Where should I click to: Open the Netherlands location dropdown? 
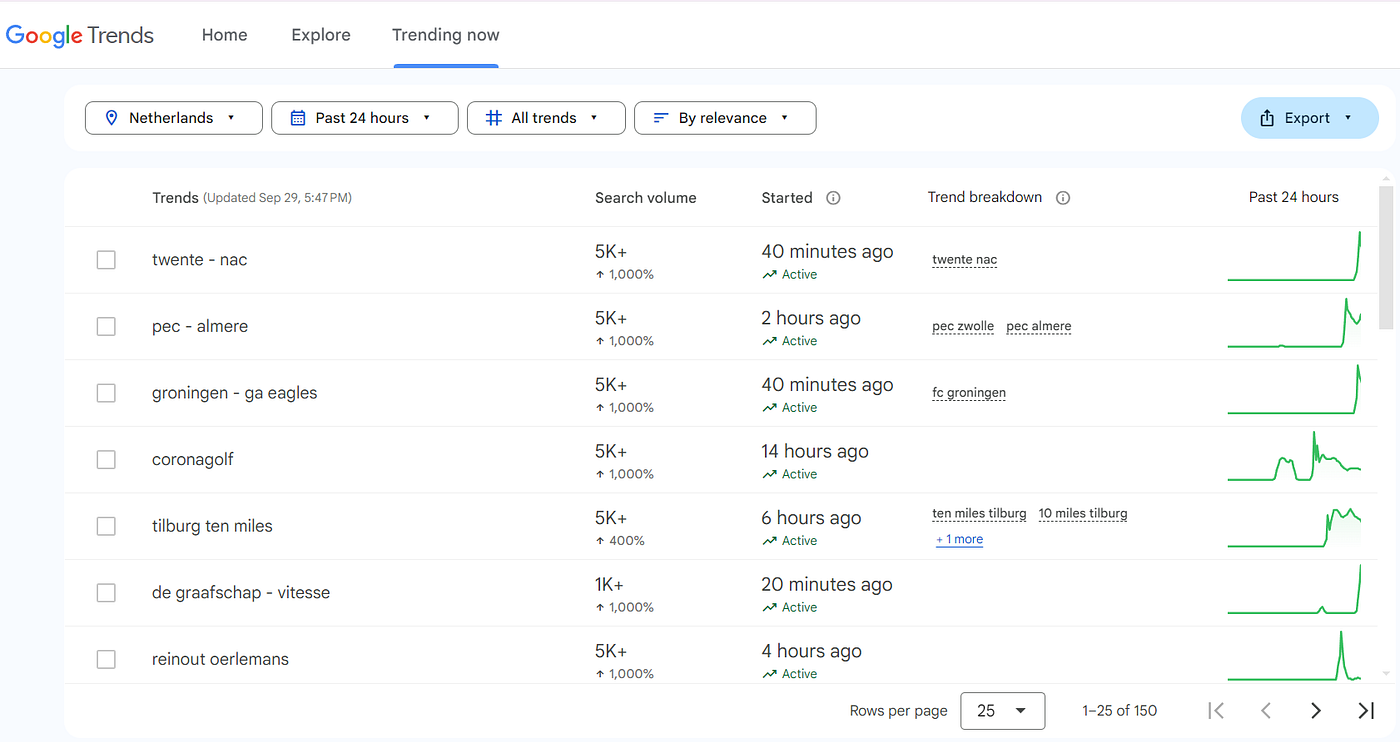[174, 118]
